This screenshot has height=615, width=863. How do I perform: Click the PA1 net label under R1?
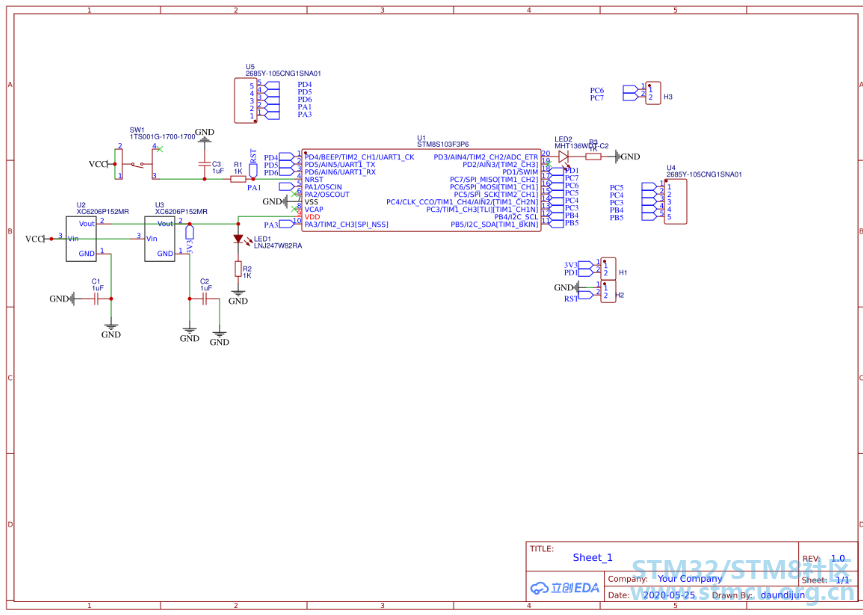tap(254, 188)
